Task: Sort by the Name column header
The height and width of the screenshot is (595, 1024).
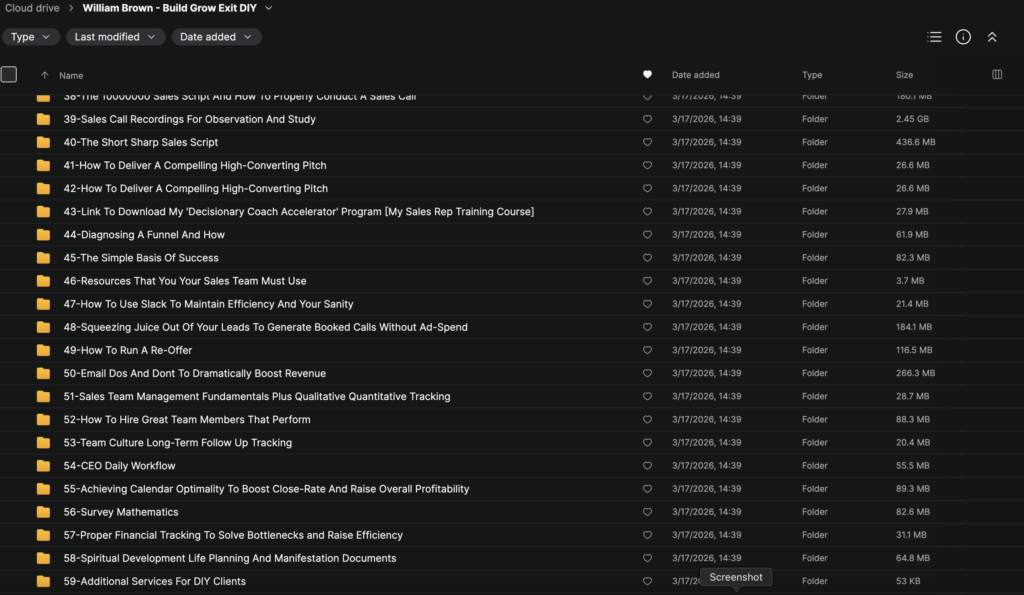Action: coord(71,75)
